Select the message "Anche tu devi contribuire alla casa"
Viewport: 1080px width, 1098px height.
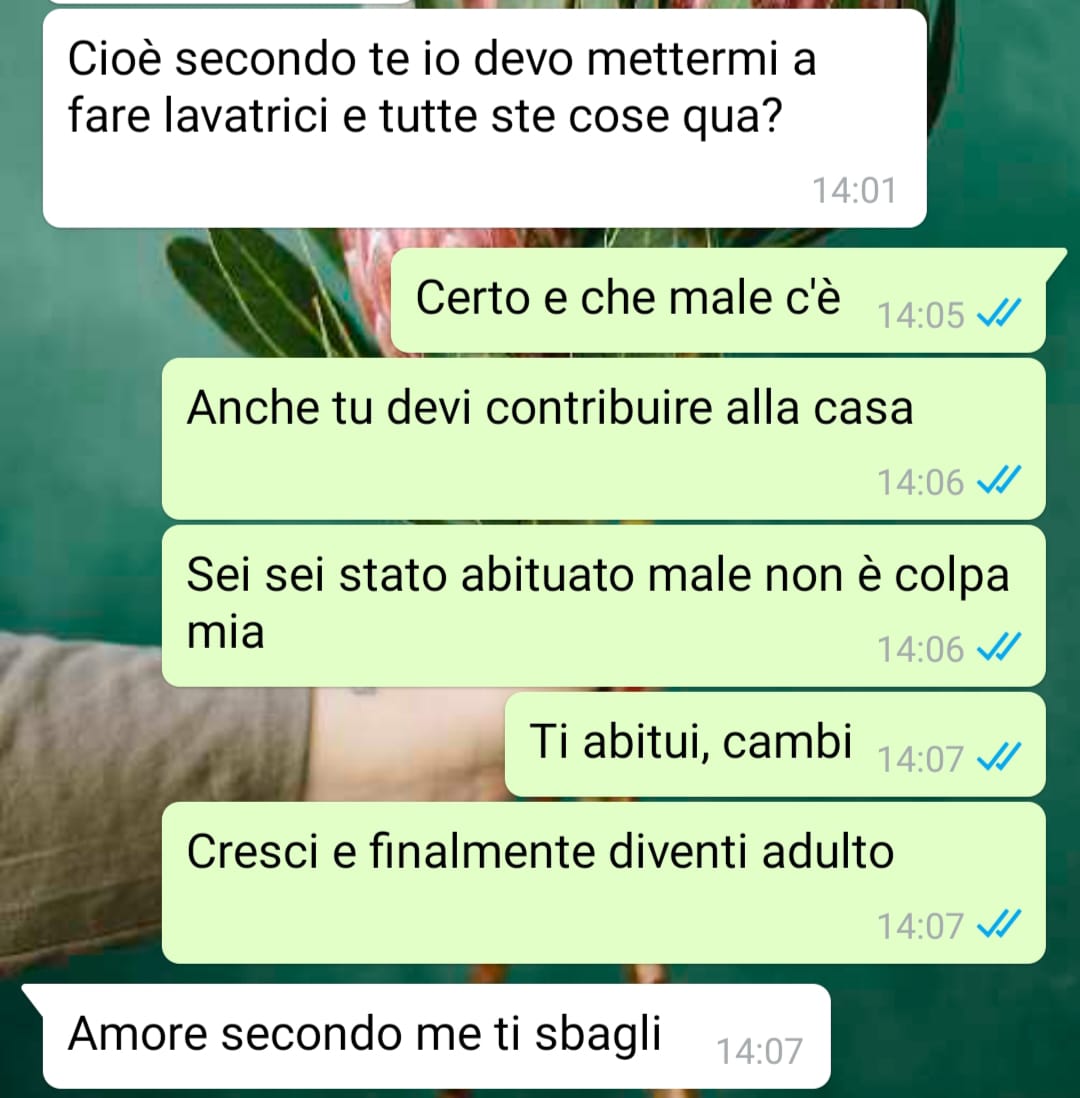click(604, 438)
